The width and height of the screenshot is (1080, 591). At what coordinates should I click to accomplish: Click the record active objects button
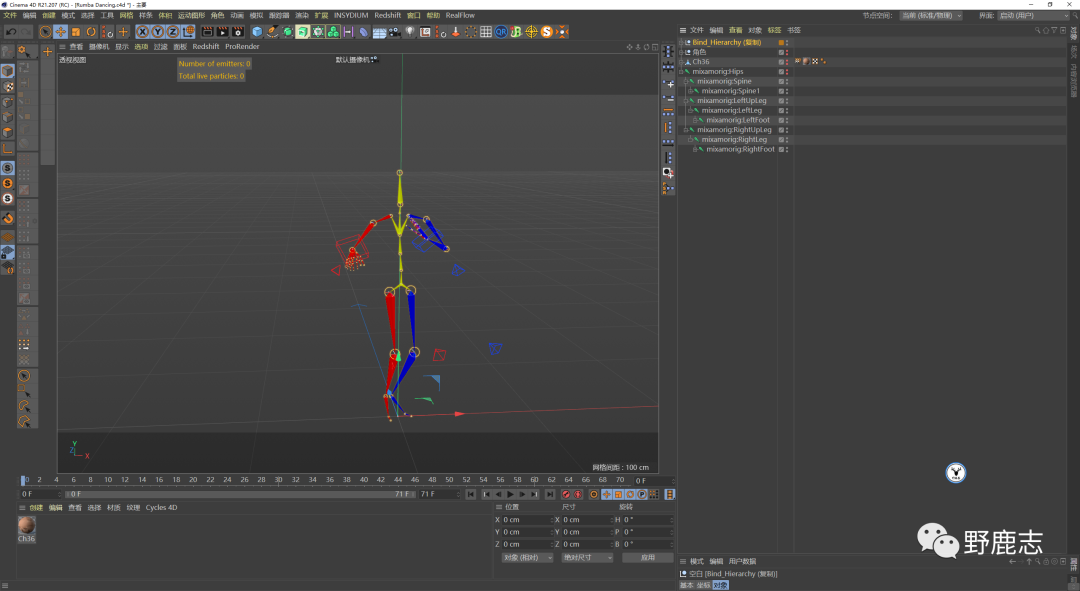click(565, 494)
